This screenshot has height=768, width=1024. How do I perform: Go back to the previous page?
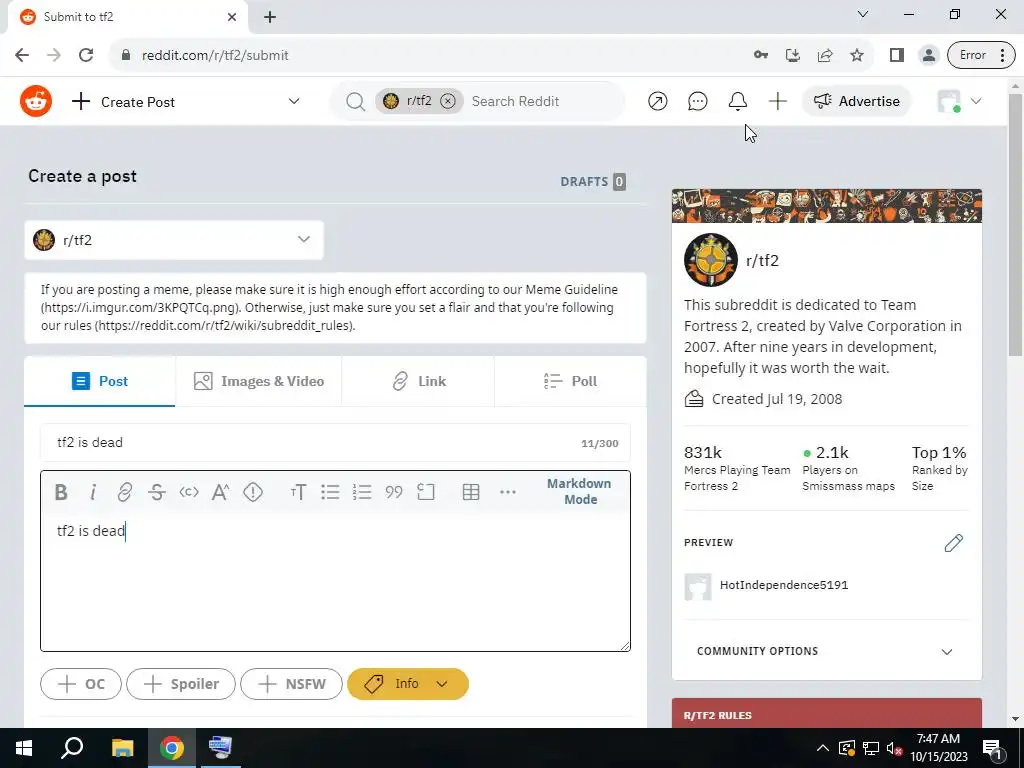22,55
